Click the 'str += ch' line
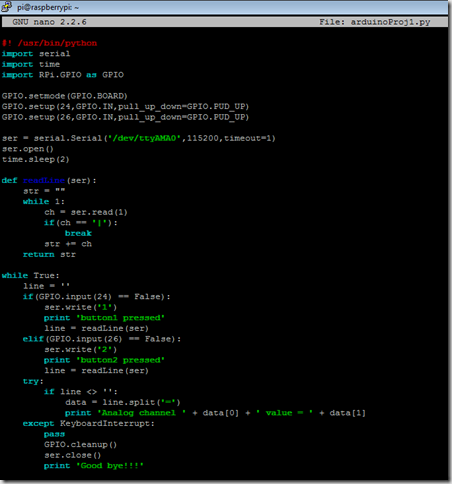Image resolution: width=452 pixels, height=484 pixels. [68, 244]
